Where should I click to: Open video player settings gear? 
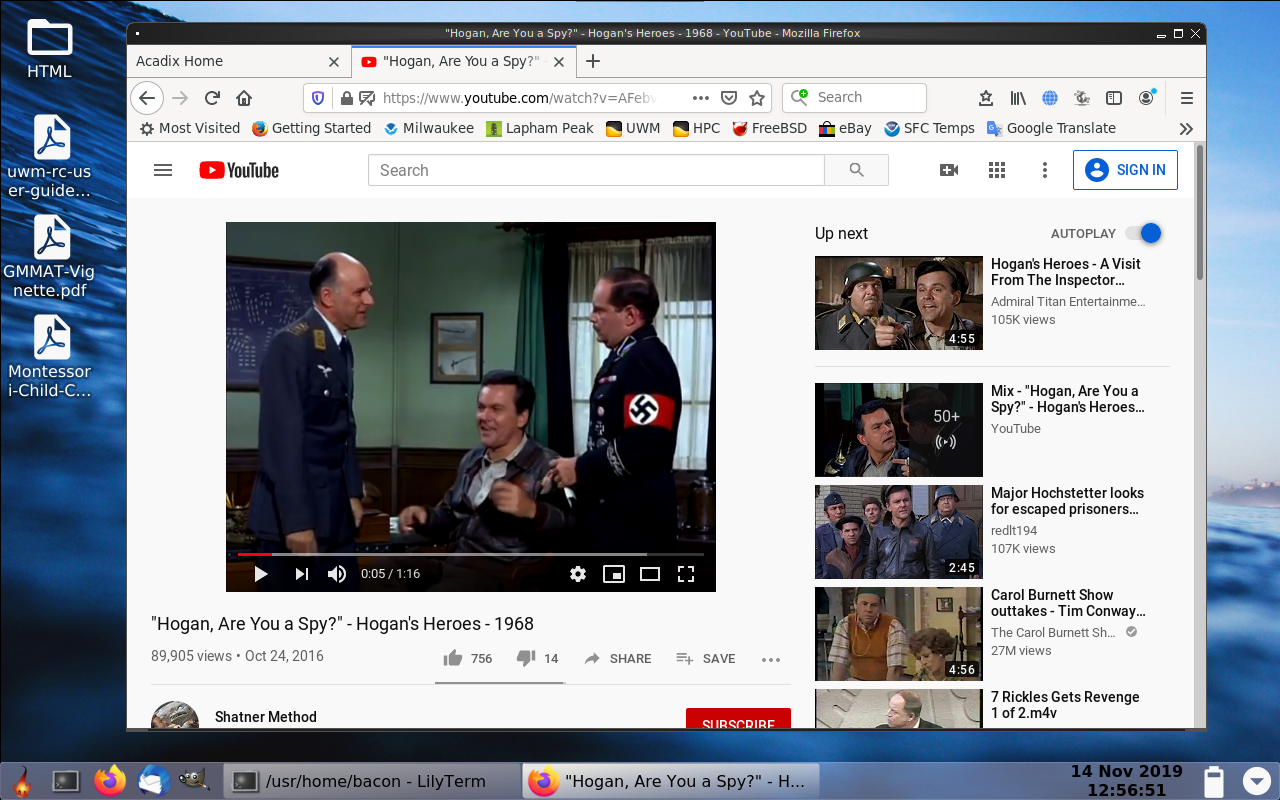(x=577, y=574)
